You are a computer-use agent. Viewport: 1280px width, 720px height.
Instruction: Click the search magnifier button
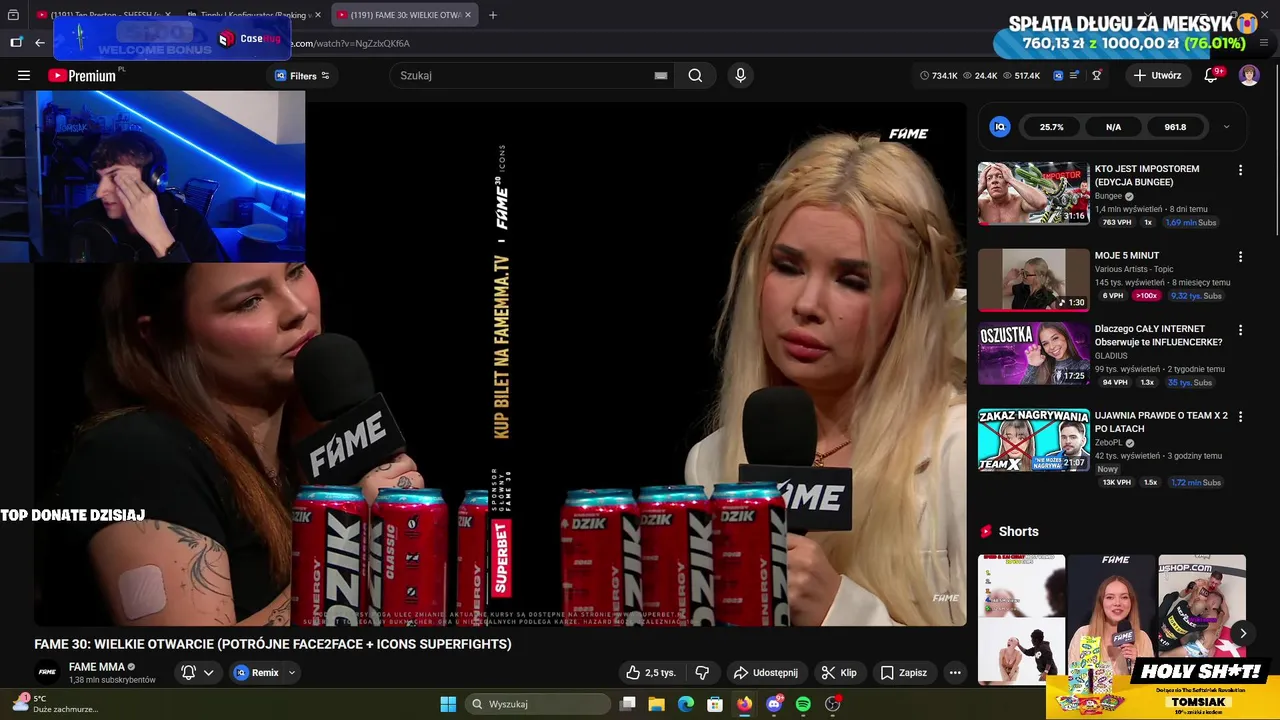pos(695,75)
